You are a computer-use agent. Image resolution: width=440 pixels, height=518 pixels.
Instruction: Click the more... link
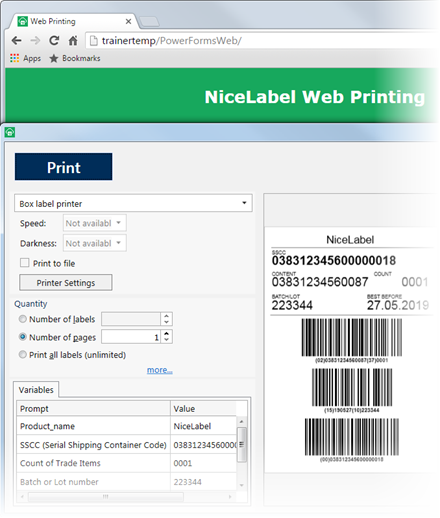coord(160,370)
